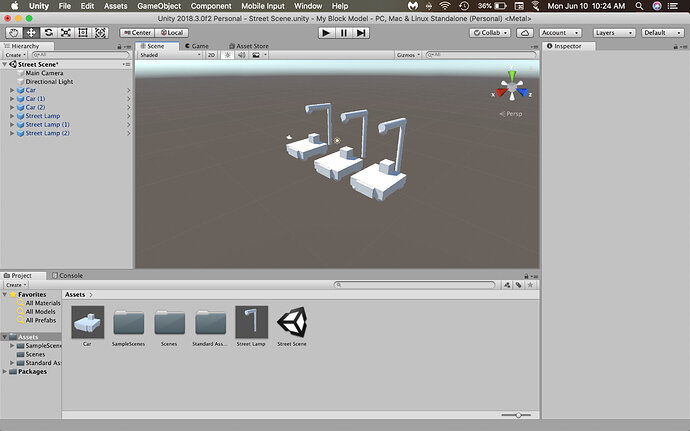Adjust the asset icon size slider
The image size is (690, 431).
516,415
